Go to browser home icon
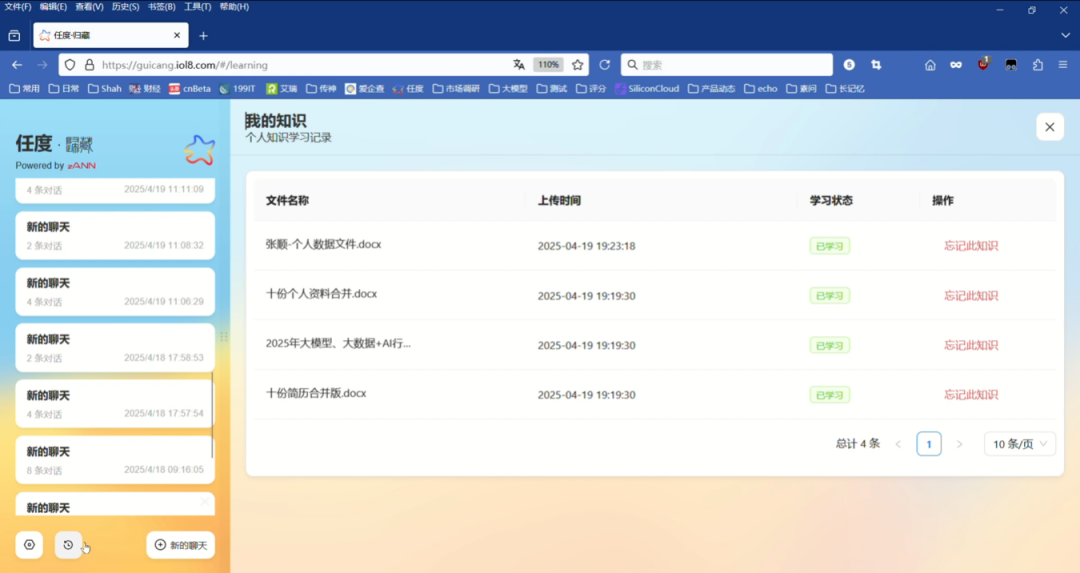The height and width of the screenshot is (573, 1080). [930, 65]
